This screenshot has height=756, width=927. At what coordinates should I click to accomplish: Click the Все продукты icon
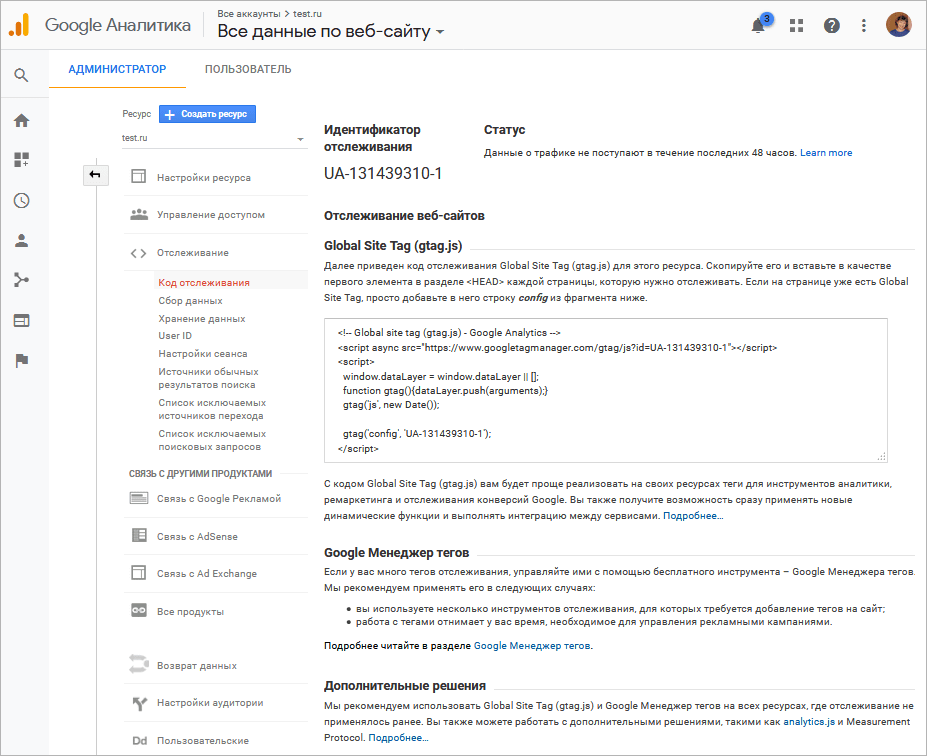139,611
